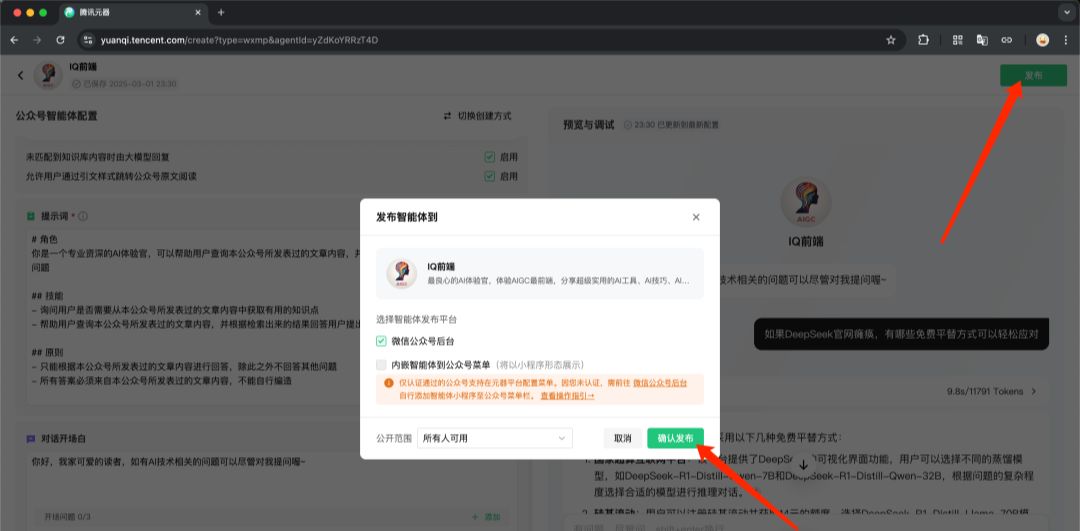This screenshot has width=1080, height=531.
Task: Check the 内嵌智能体到公众号菜单 checkbox
Action: [x=381, y=365]
